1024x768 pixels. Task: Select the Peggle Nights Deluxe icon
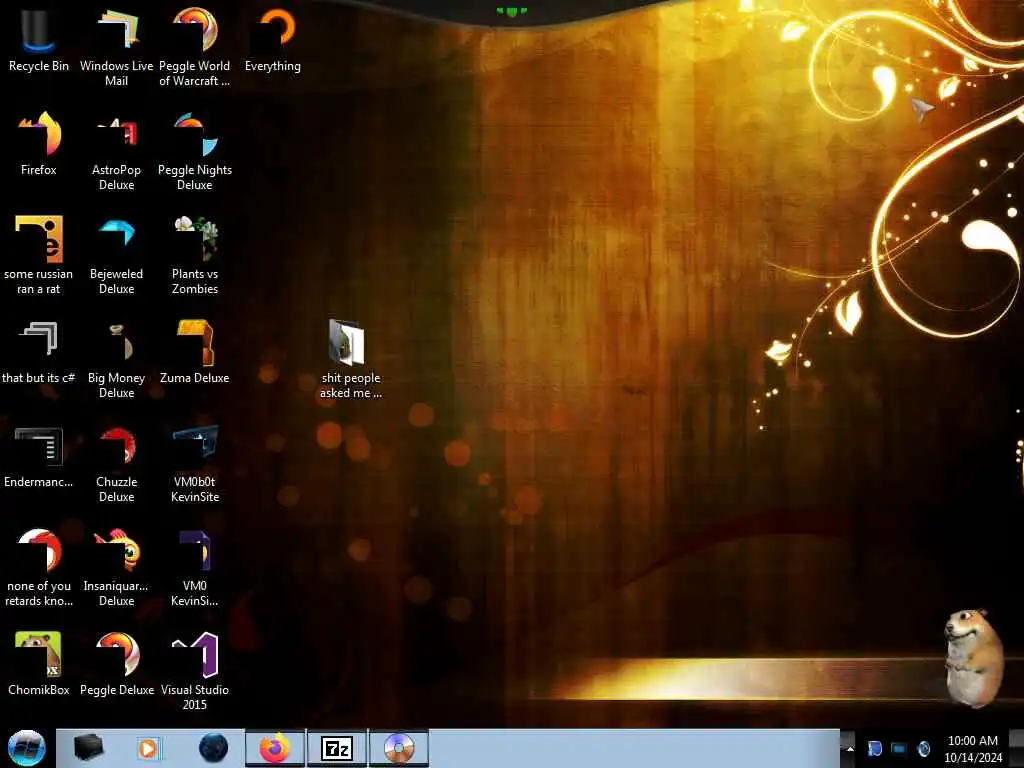[195, 152]
